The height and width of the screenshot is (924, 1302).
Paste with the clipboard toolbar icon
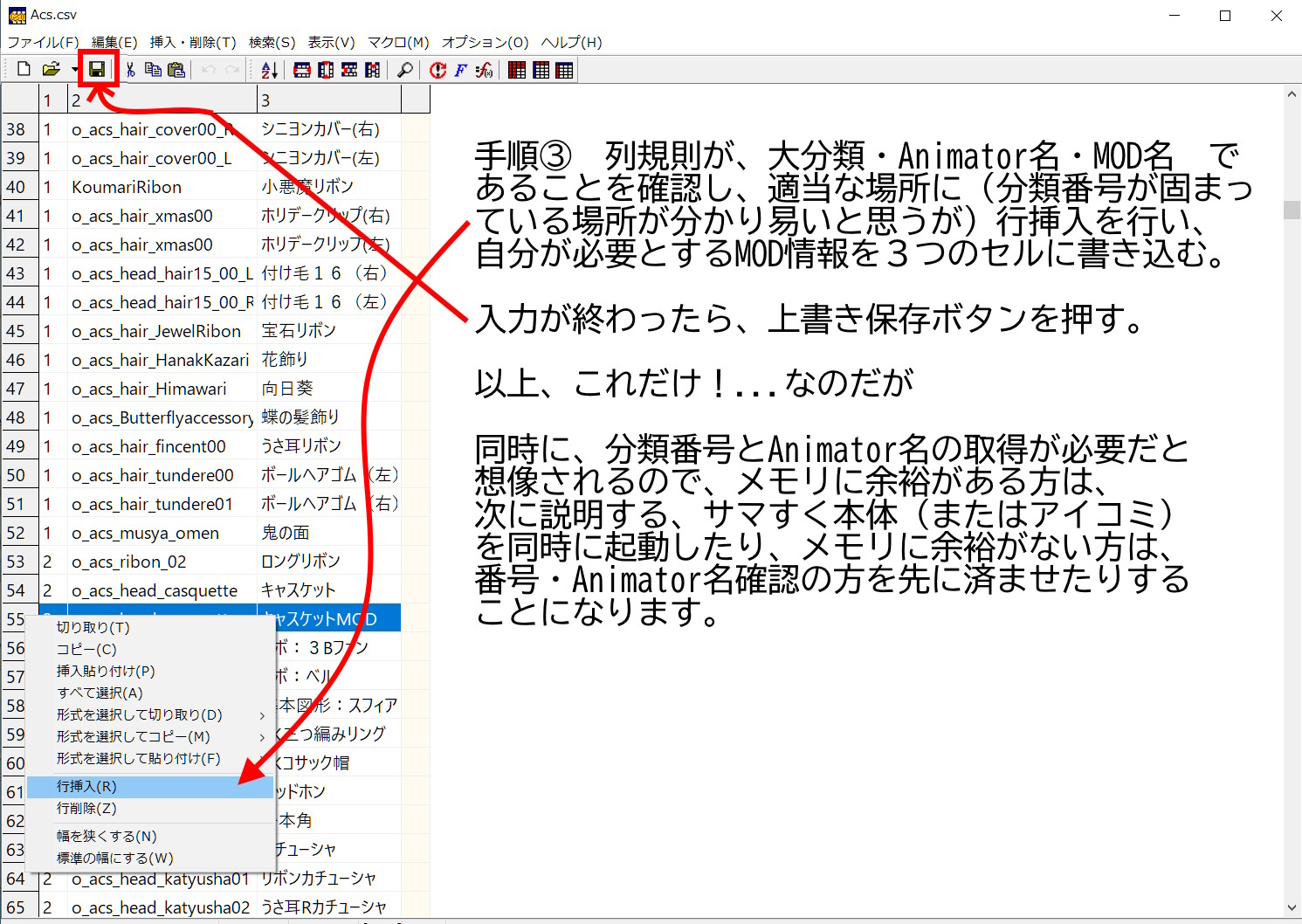click(x=176, y=70)
